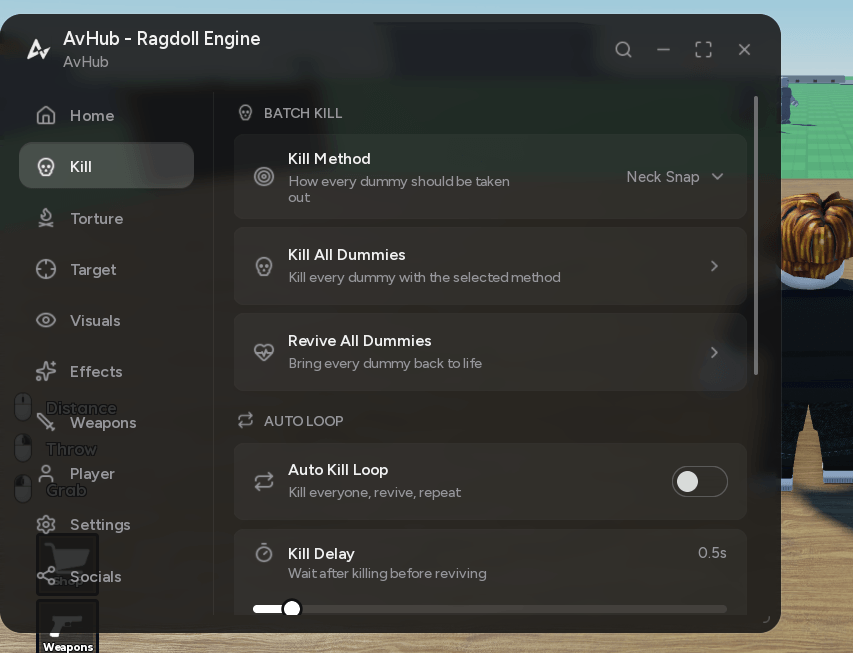Click the stopwatch icon beside Kill Delay

(x=264, y=553)
